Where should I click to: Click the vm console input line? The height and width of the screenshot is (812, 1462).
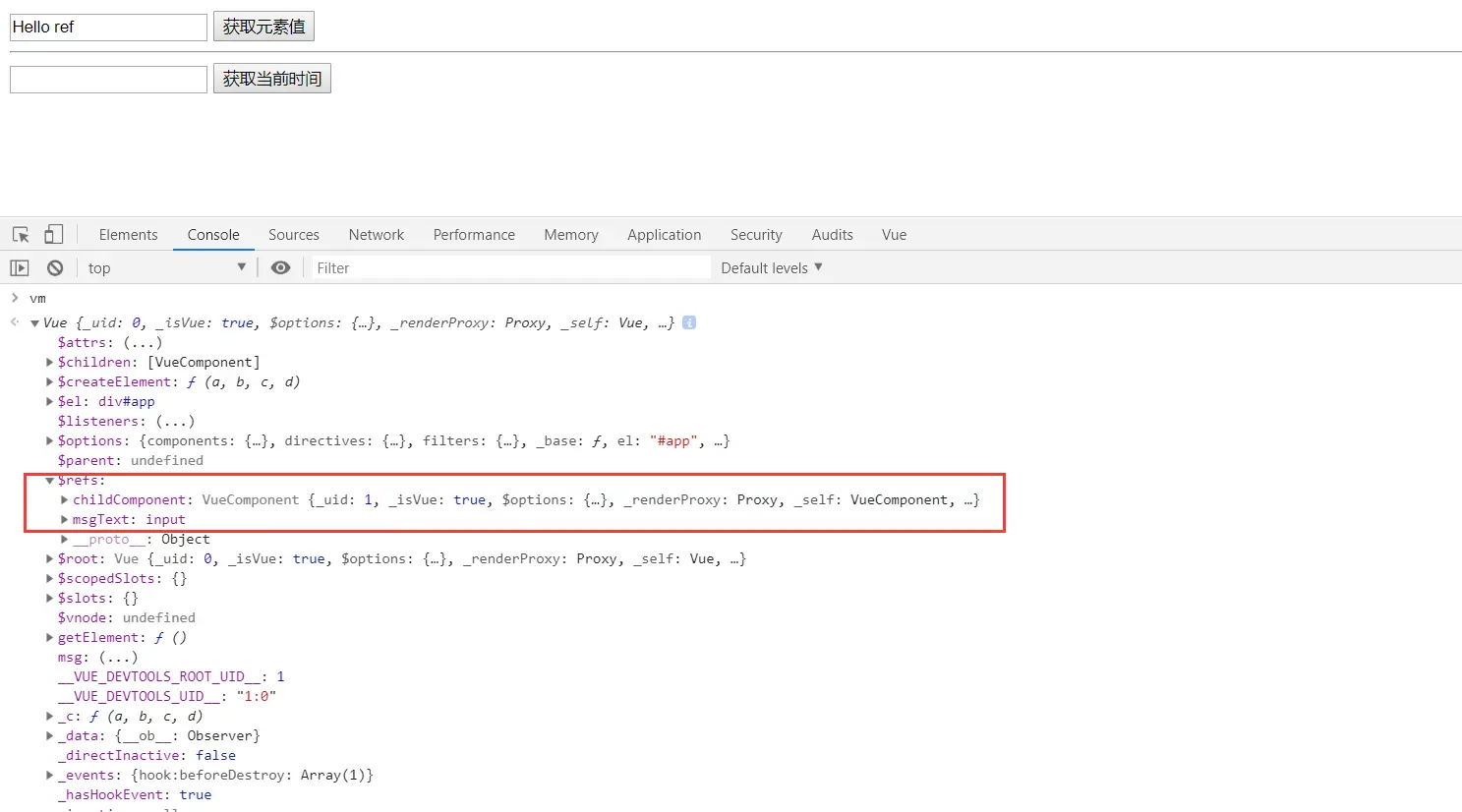point(37,298)
